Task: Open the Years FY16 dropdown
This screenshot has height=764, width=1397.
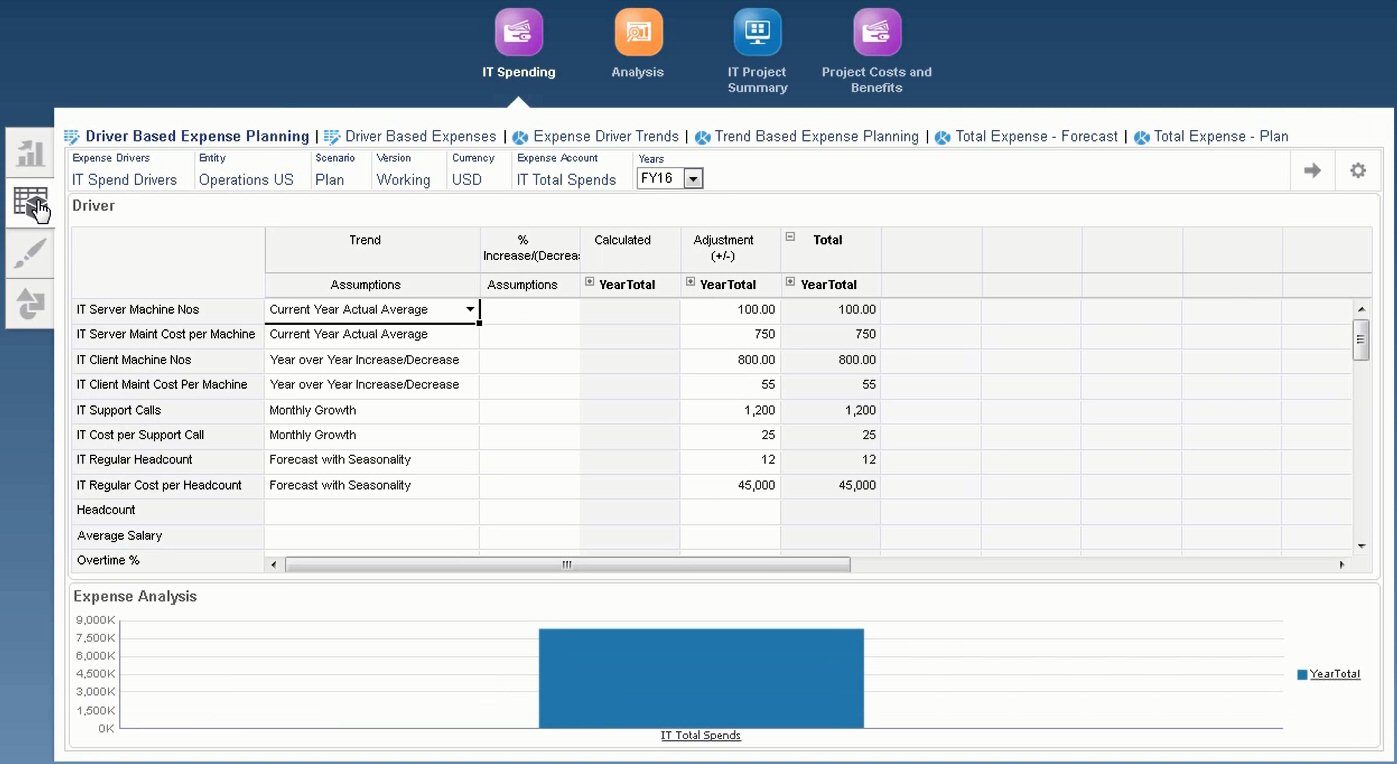Action: [693, 179]
